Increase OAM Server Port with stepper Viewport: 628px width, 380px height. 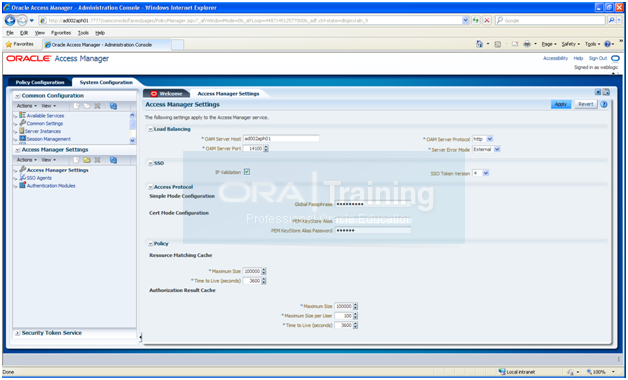[266, 147]
